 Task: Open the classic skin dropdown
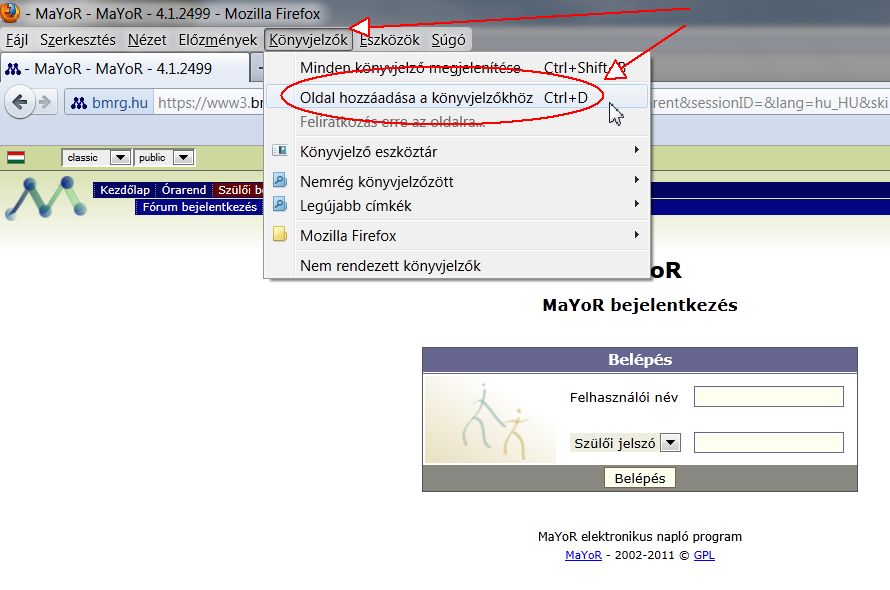tap(96, 157)
